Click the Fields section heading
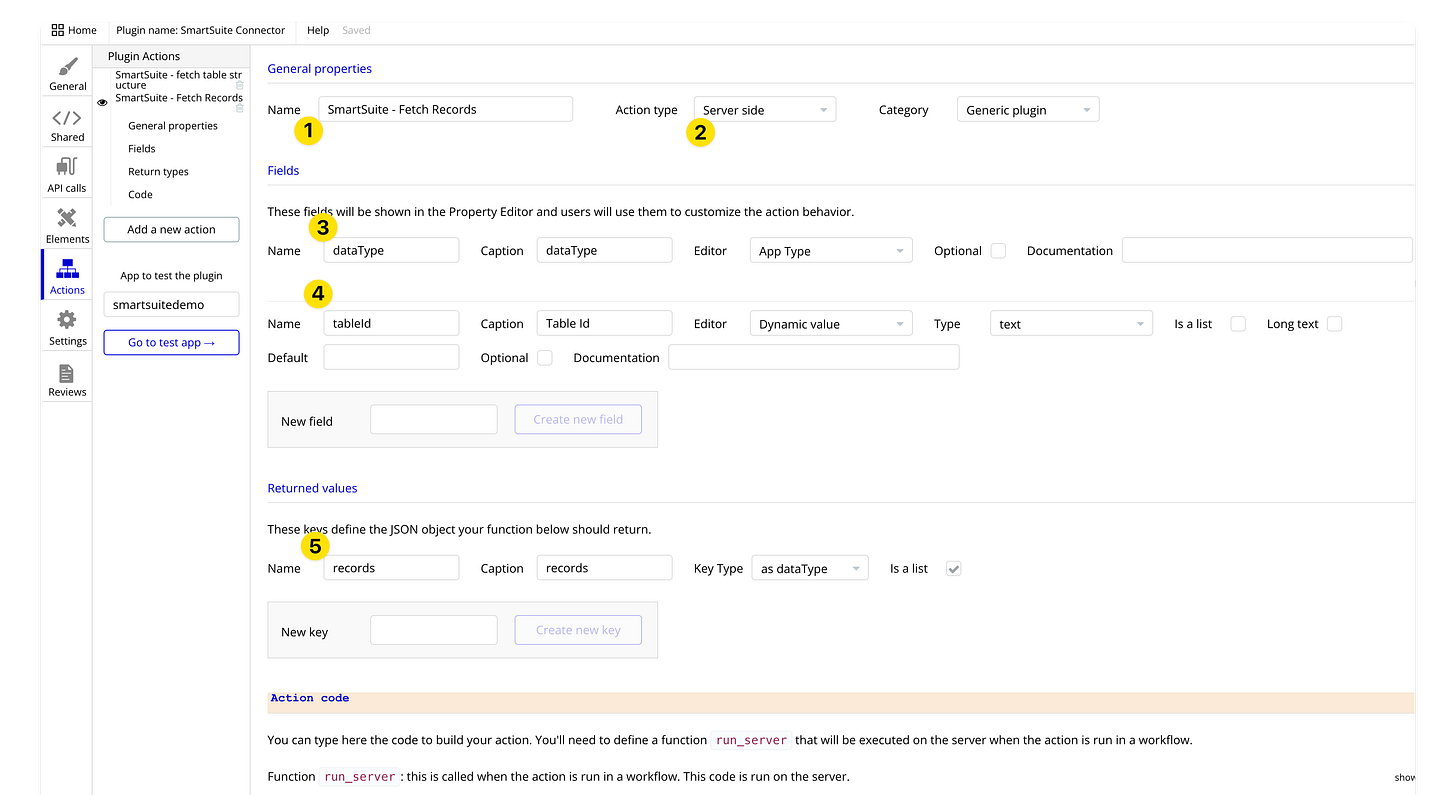Image resolution: width=1456 pixels, height=795 pixels. click(x=283, y=170)
